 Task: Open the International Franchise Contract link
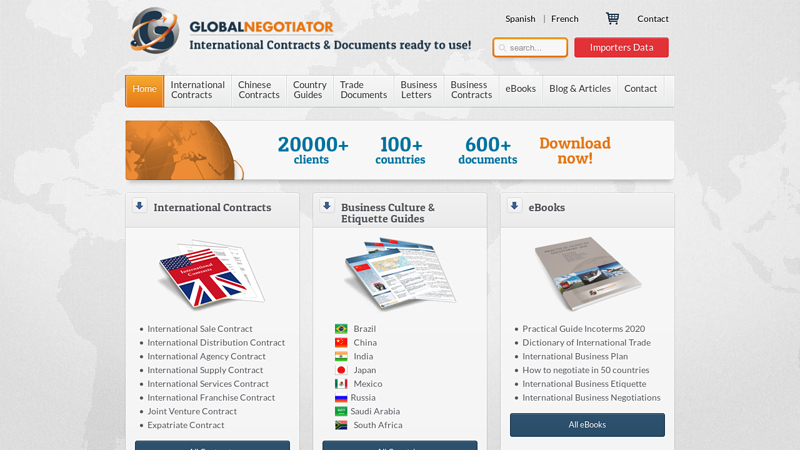(211, 397)
